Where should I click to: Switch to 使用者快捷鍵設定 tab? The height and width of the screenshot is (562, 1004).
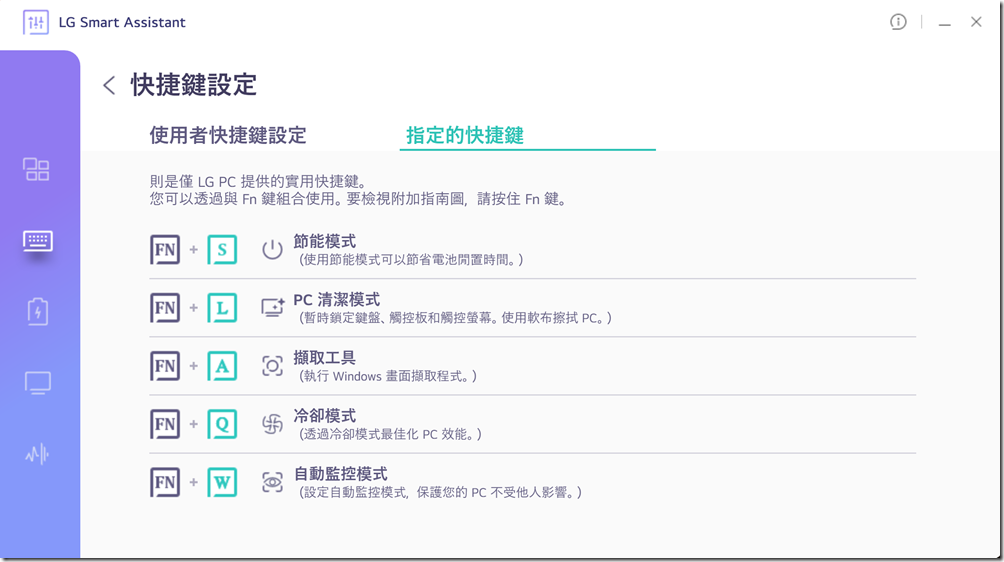(x=228, y=135)
